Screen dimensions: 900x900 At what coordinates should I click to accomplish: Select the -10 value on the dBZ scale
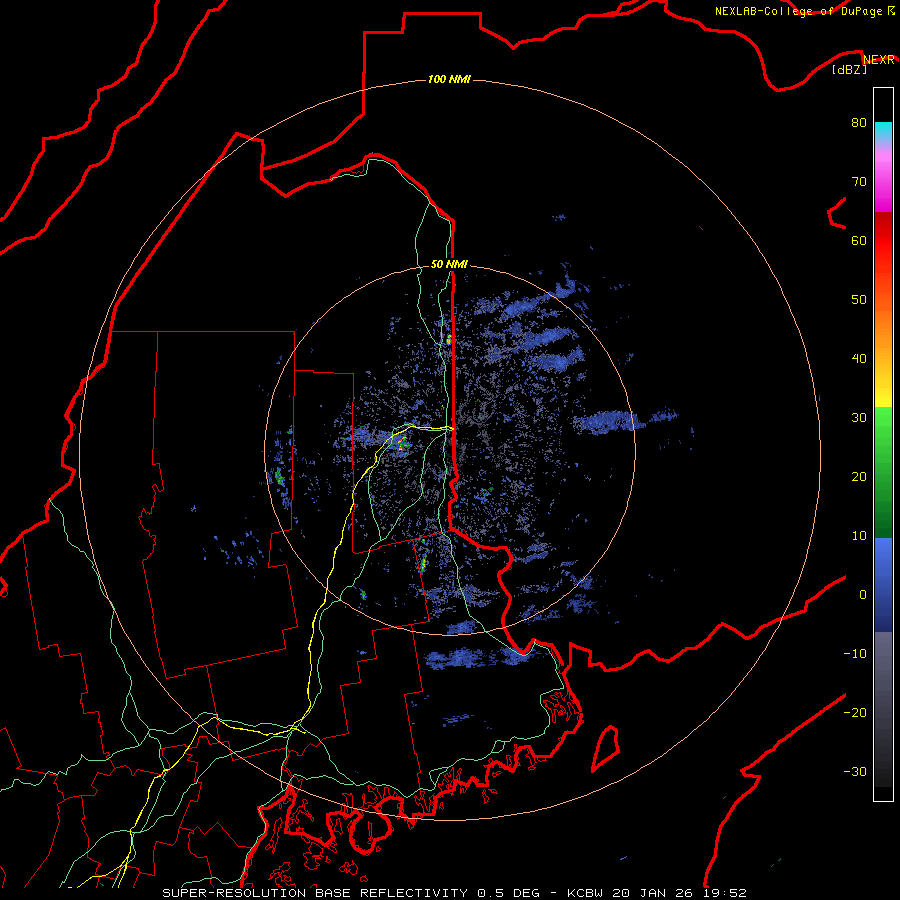[x=855, y=654]
